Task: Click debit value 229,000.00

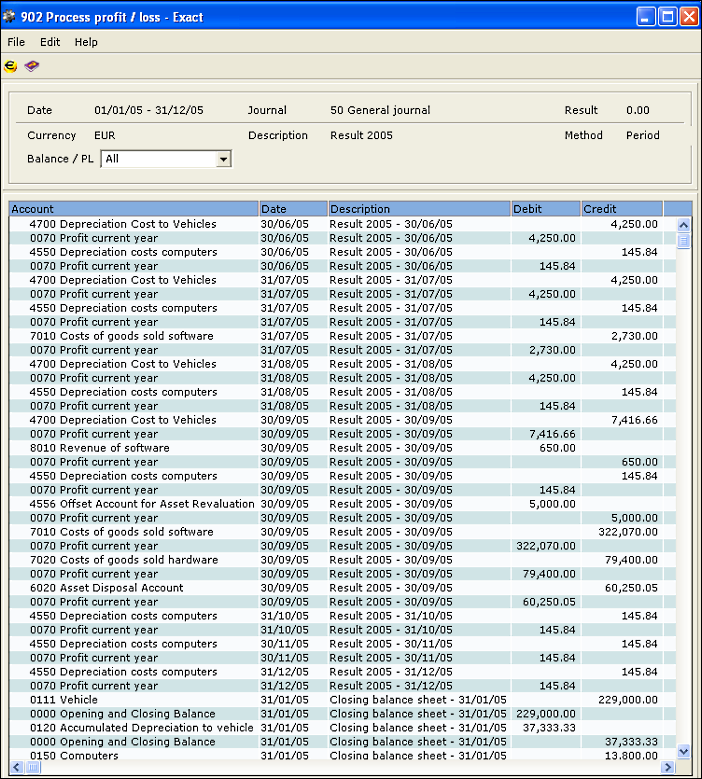Action: pos(546,714)
